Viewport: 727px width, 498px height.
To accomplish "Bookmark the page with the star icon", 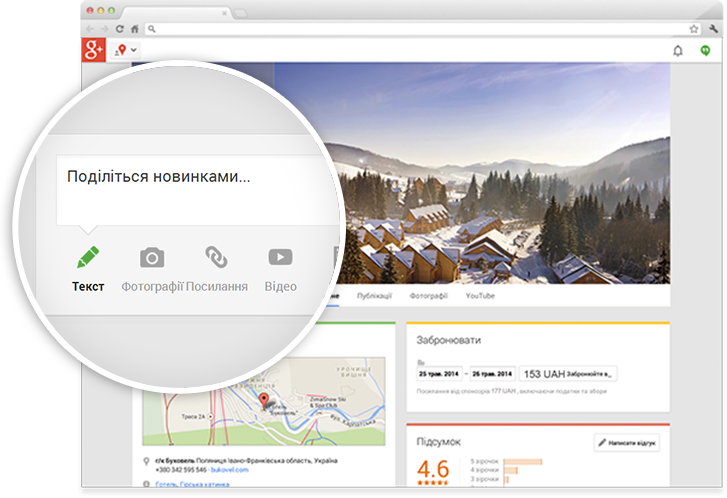I will tap(694, 29).
